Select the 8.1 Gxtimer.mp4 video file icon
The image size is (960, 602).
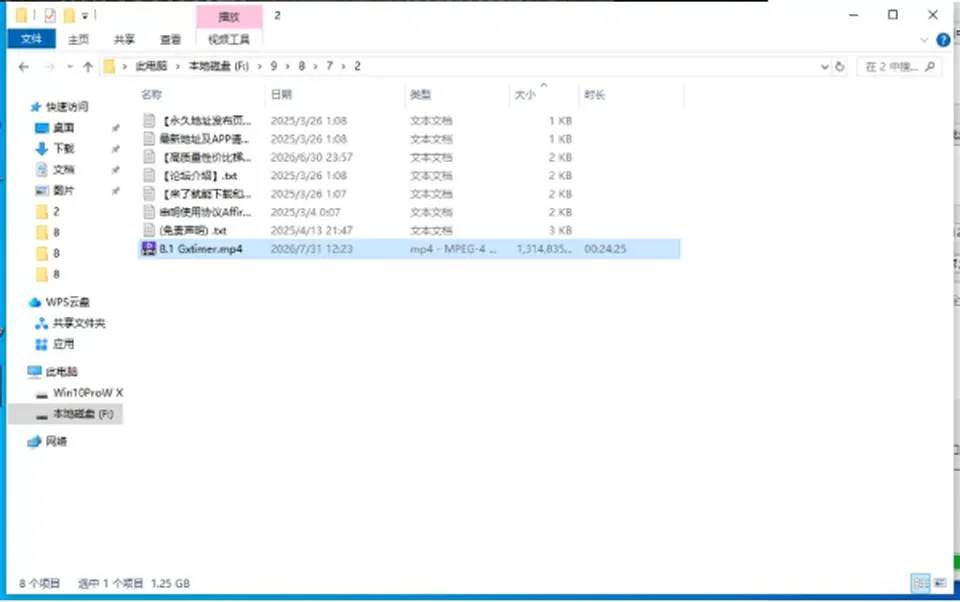[148, 249]
